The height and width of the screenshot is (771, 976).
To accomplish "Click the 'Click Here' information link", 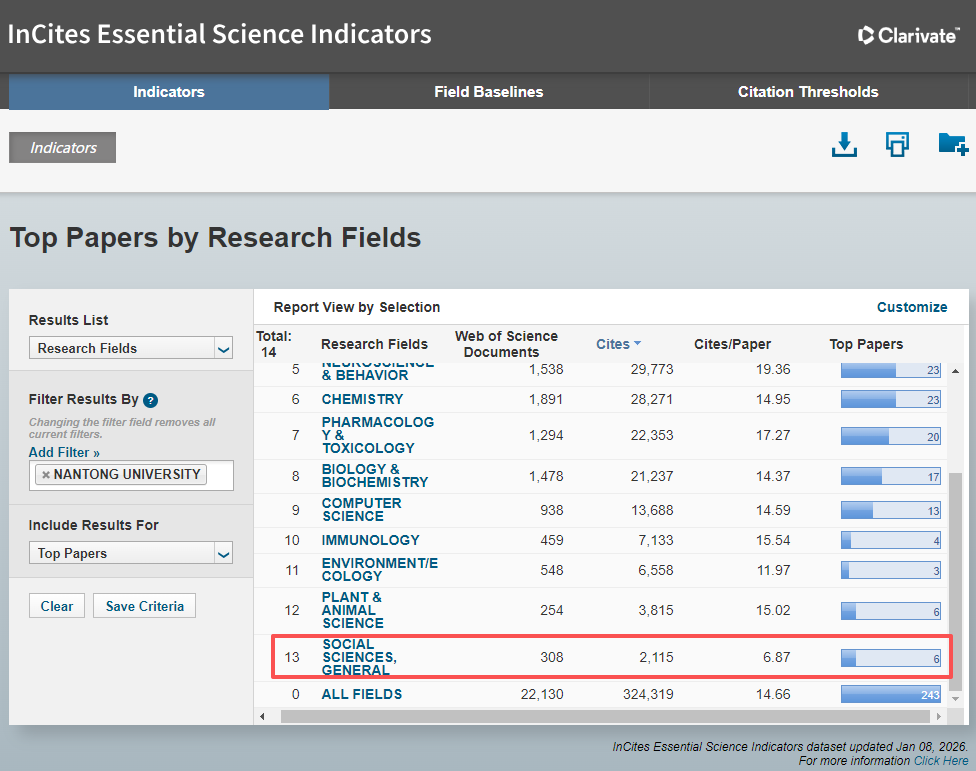I will click(941, 761).
